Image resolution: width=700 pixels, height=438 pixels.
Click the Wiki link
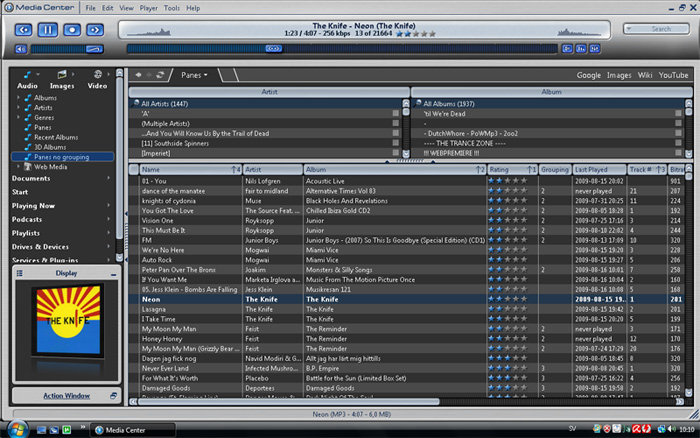pyautogui.click(x=645, y=75)
